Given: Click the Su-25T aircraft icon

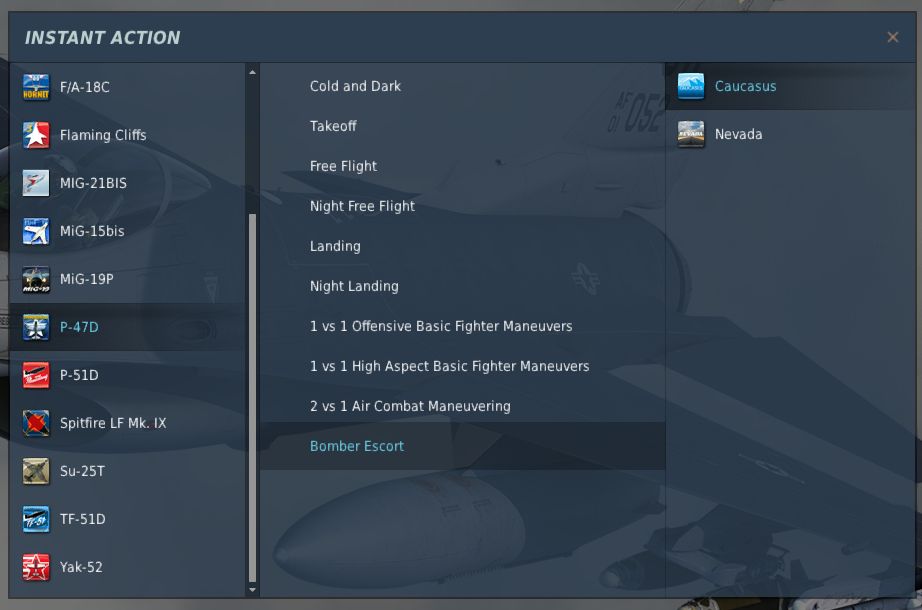Looking at the screenshot, I should (x=36, y=471).
